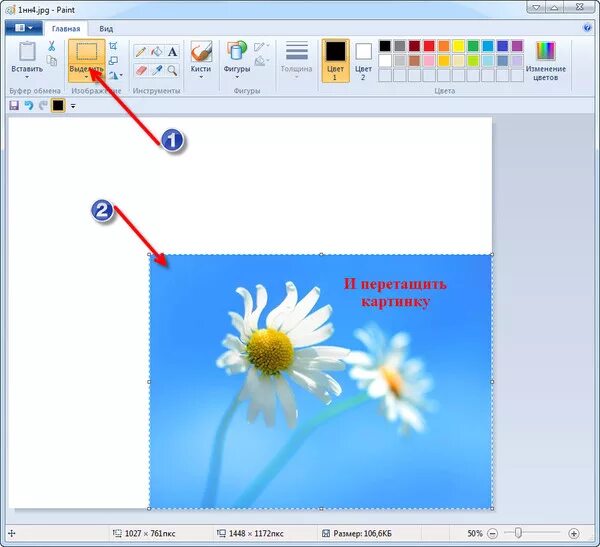Click the line Thickness icon
This screenshot has height=547, width=600.
coord(297,51)
